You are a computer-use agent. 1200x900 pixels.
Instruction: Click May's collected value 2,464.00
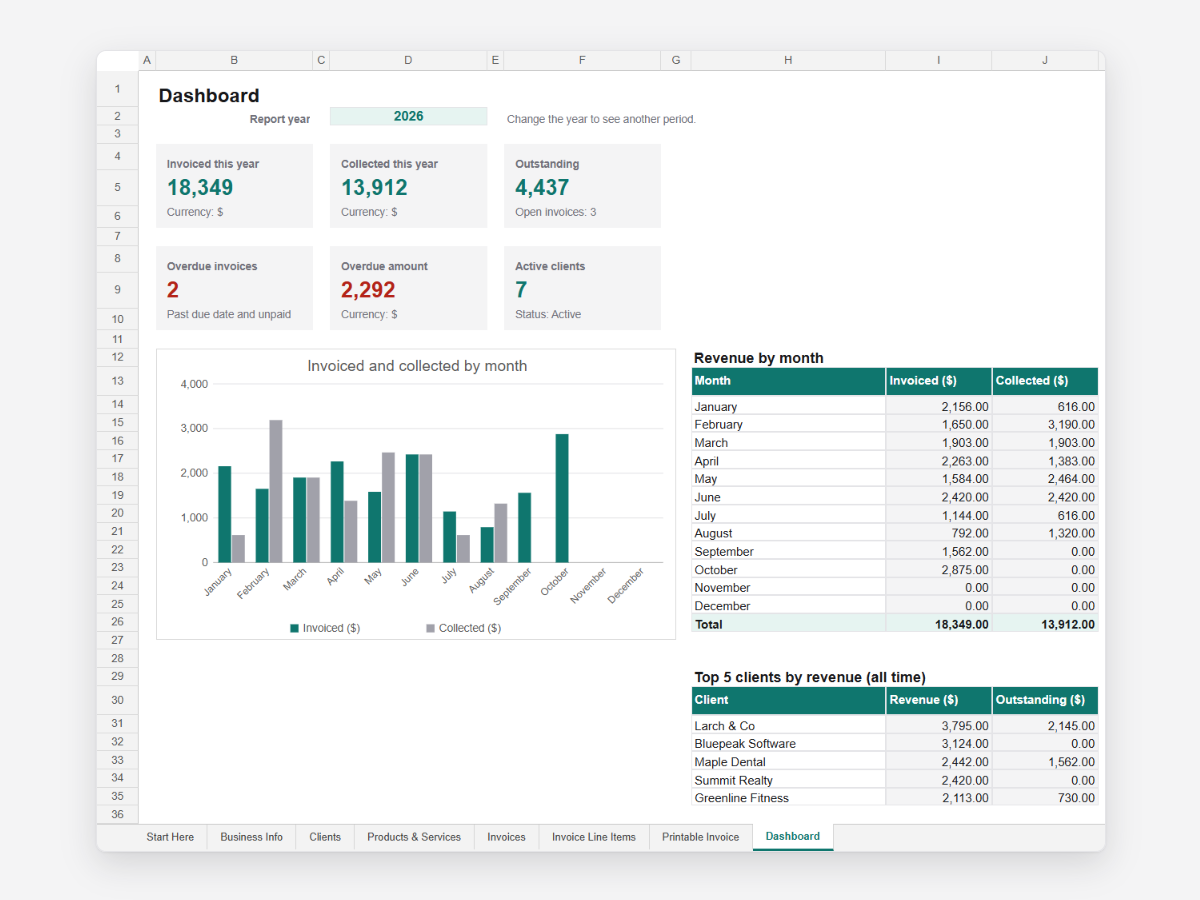click(1045, 479)
